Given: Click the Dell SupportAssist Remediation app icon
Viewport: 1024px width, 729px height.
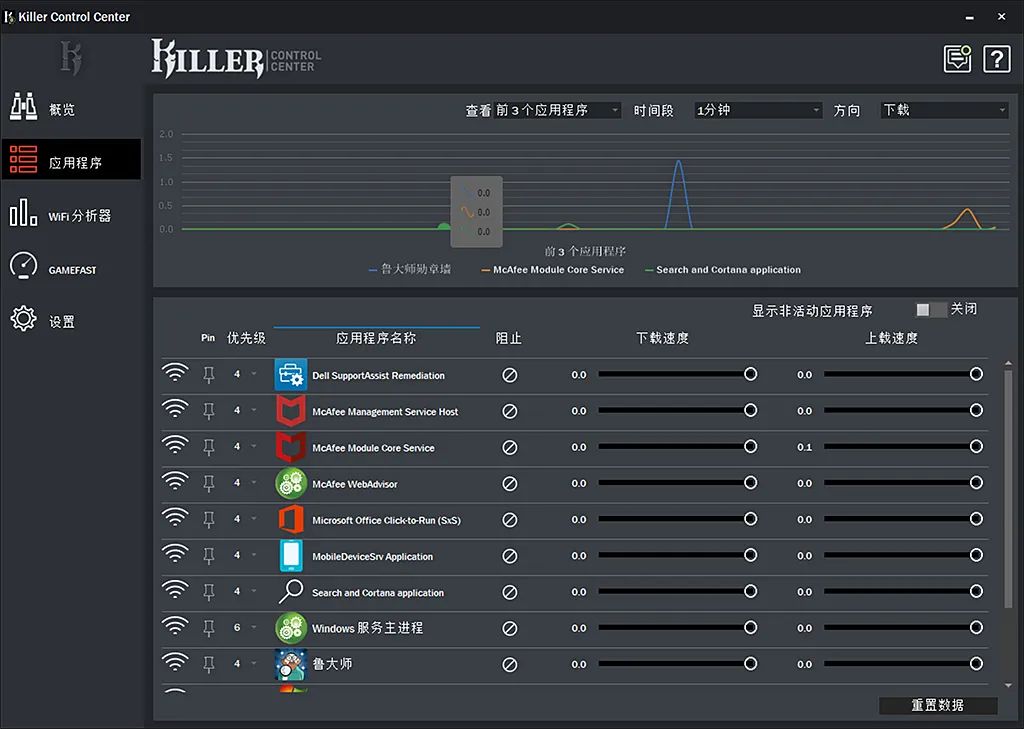Looking at the screenshot, I should [x=291, y=375].
